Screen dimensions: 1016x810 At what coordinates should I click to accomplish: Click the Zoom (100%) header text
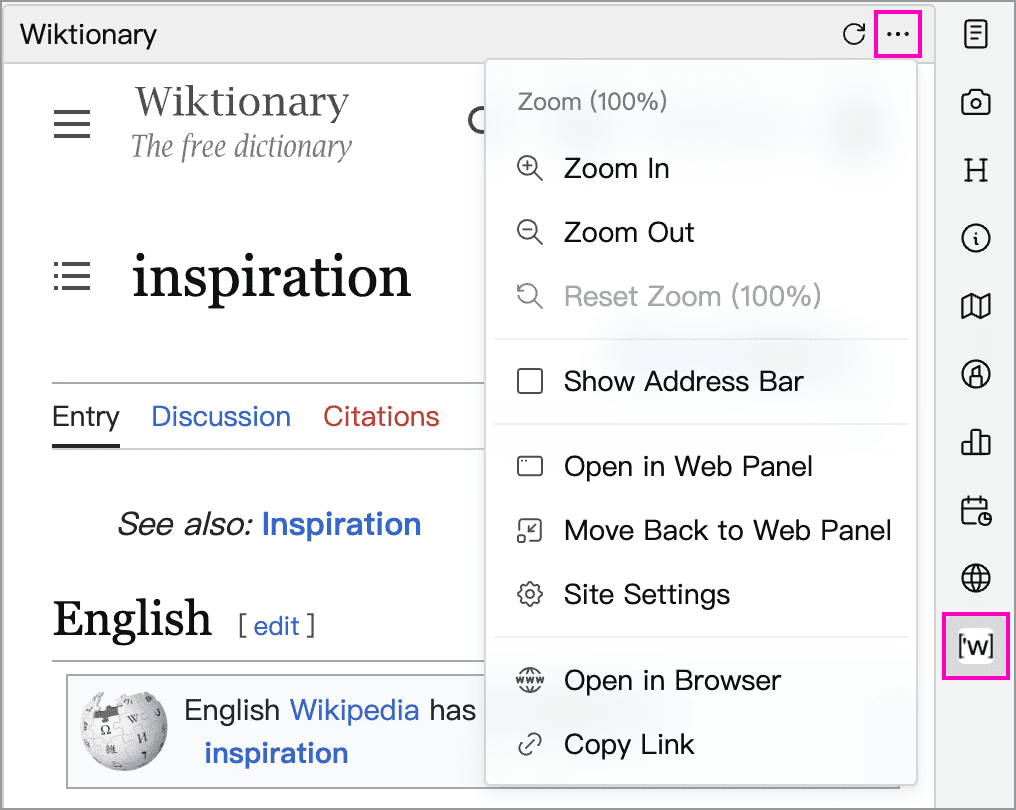pos(592,102)
